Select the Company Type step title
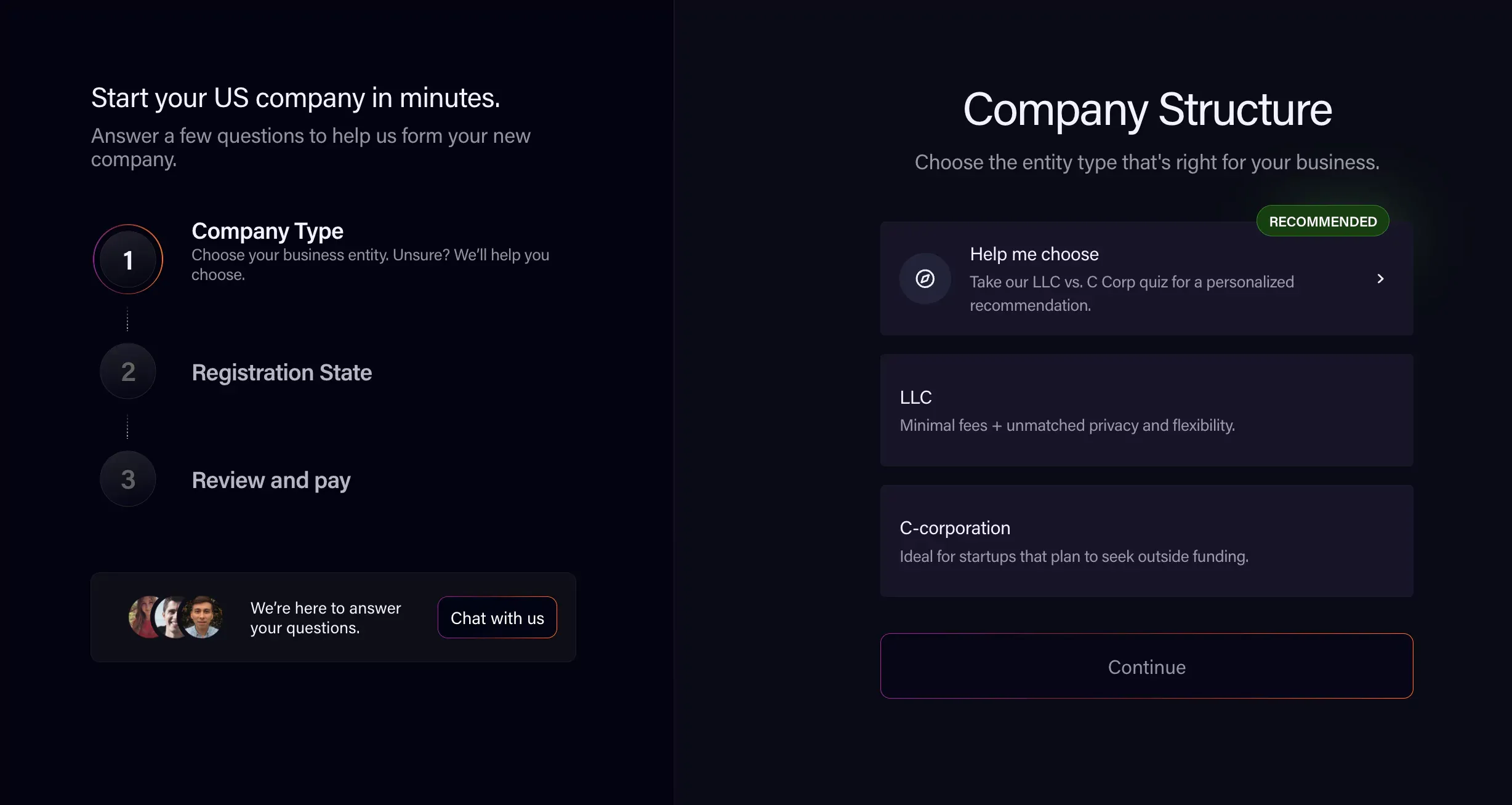1512x805 pixels. coord(267,231)
